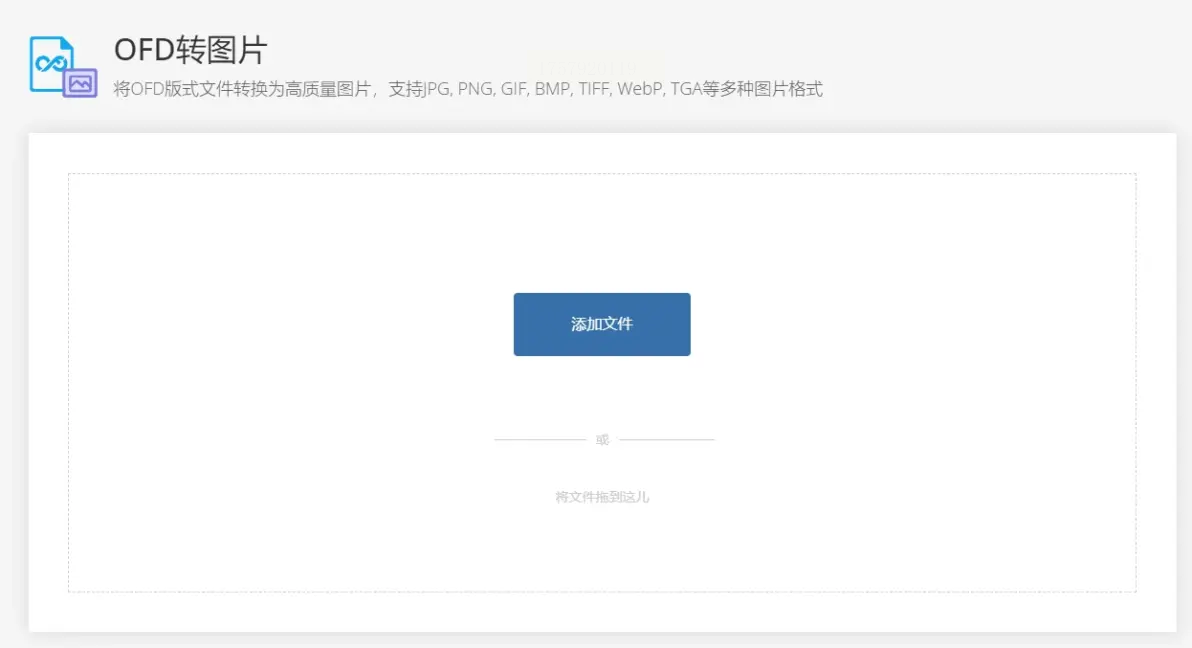The height and width of the screenshot is (648, 1192).
Task: Click the description text listing JPG, PNG, GIF formats
Action: tap(468, 89)
